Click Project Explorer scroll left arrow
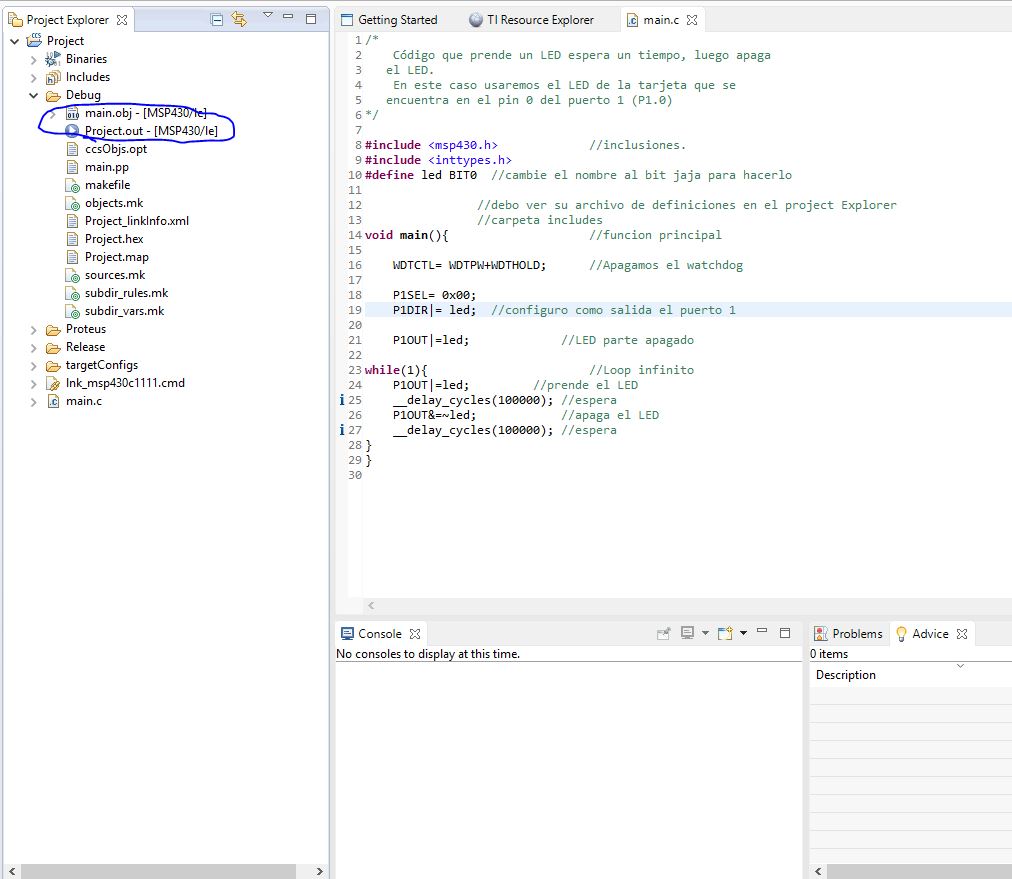The height and width of the screenshot is (879, 1012). click(x=12, y=871)
